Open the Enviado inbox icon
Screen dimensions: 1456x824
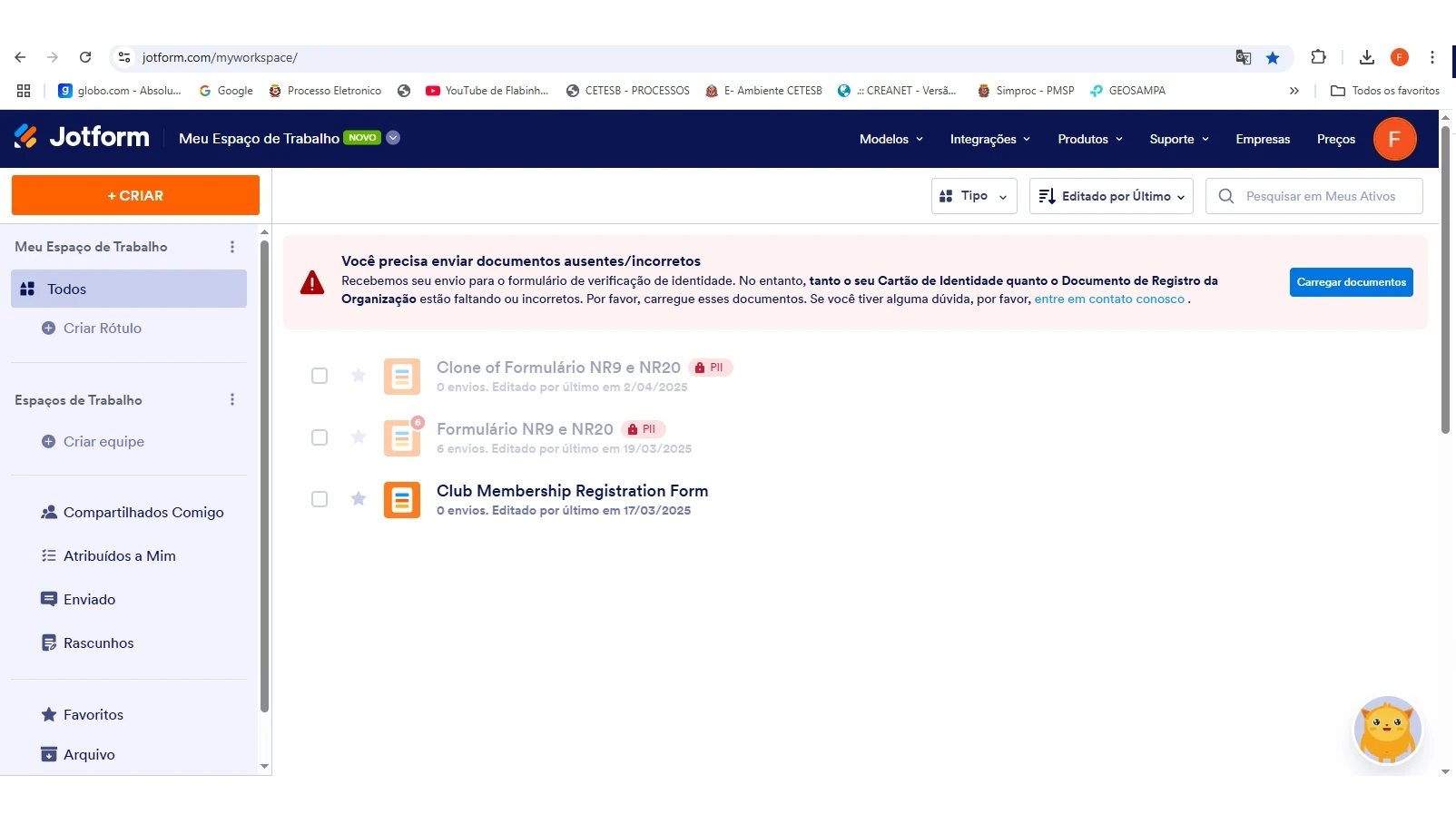click(x=48, y=599)
